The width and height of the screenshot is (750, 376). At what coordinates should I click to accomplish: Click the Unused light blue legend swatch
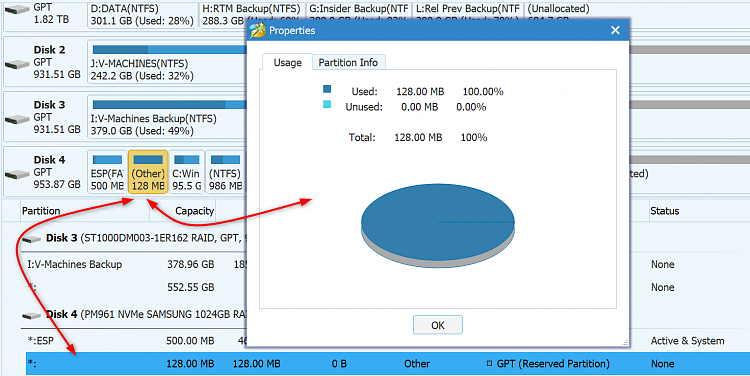click(x=327, y=104)
